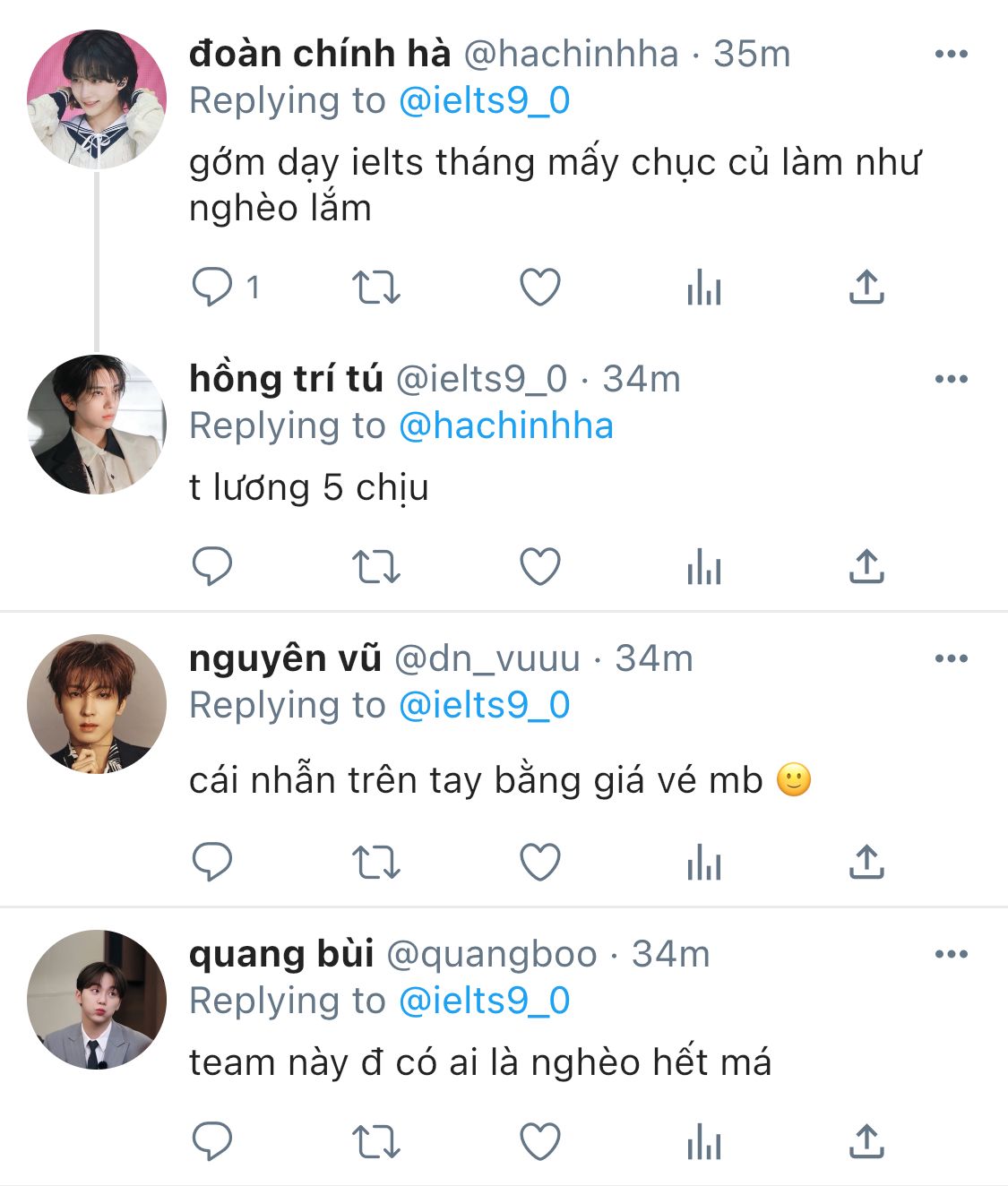1008x1186 pixels.
Task: Open @ielts9_0 link in nguyên vũ's reply
Action: point(484,705)
